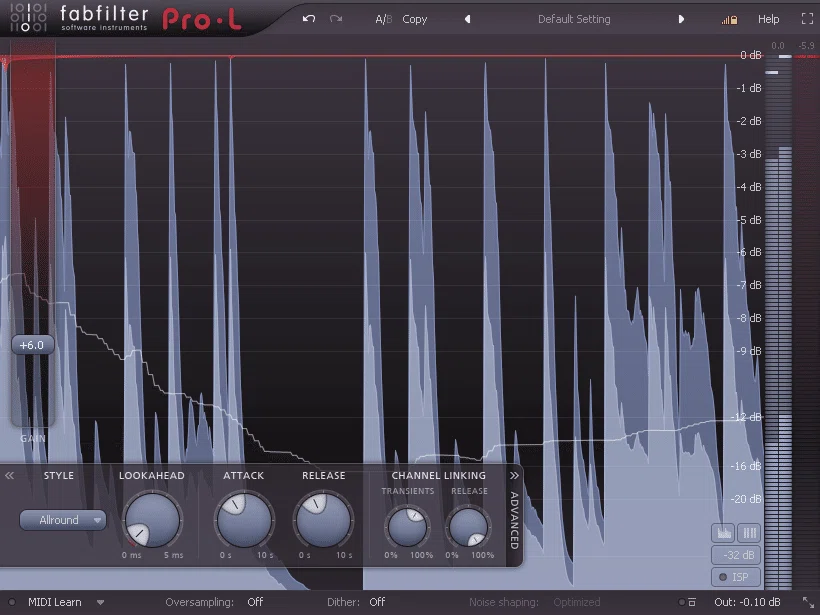Click the Attack knob
Viewport: 820px width, 615px height.
click(244, 520)
